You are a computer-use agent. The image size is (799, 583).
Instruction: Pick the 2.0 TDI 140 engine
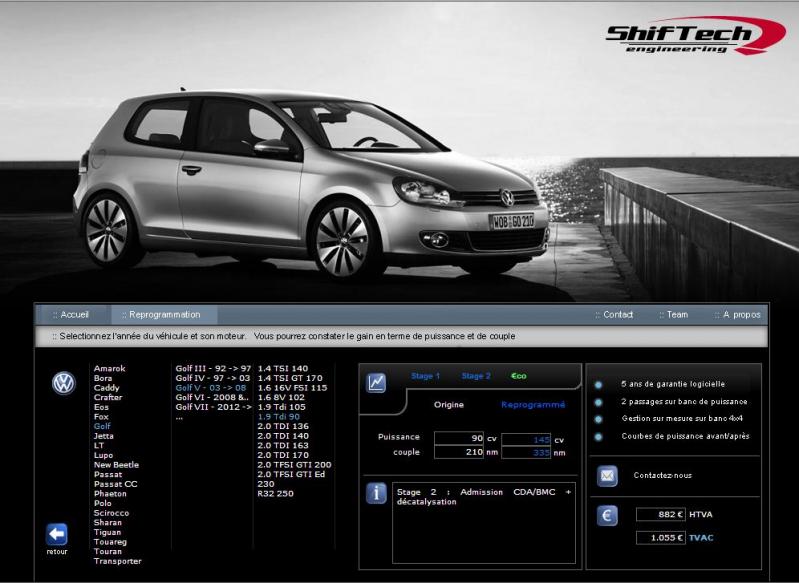point(283,436)
